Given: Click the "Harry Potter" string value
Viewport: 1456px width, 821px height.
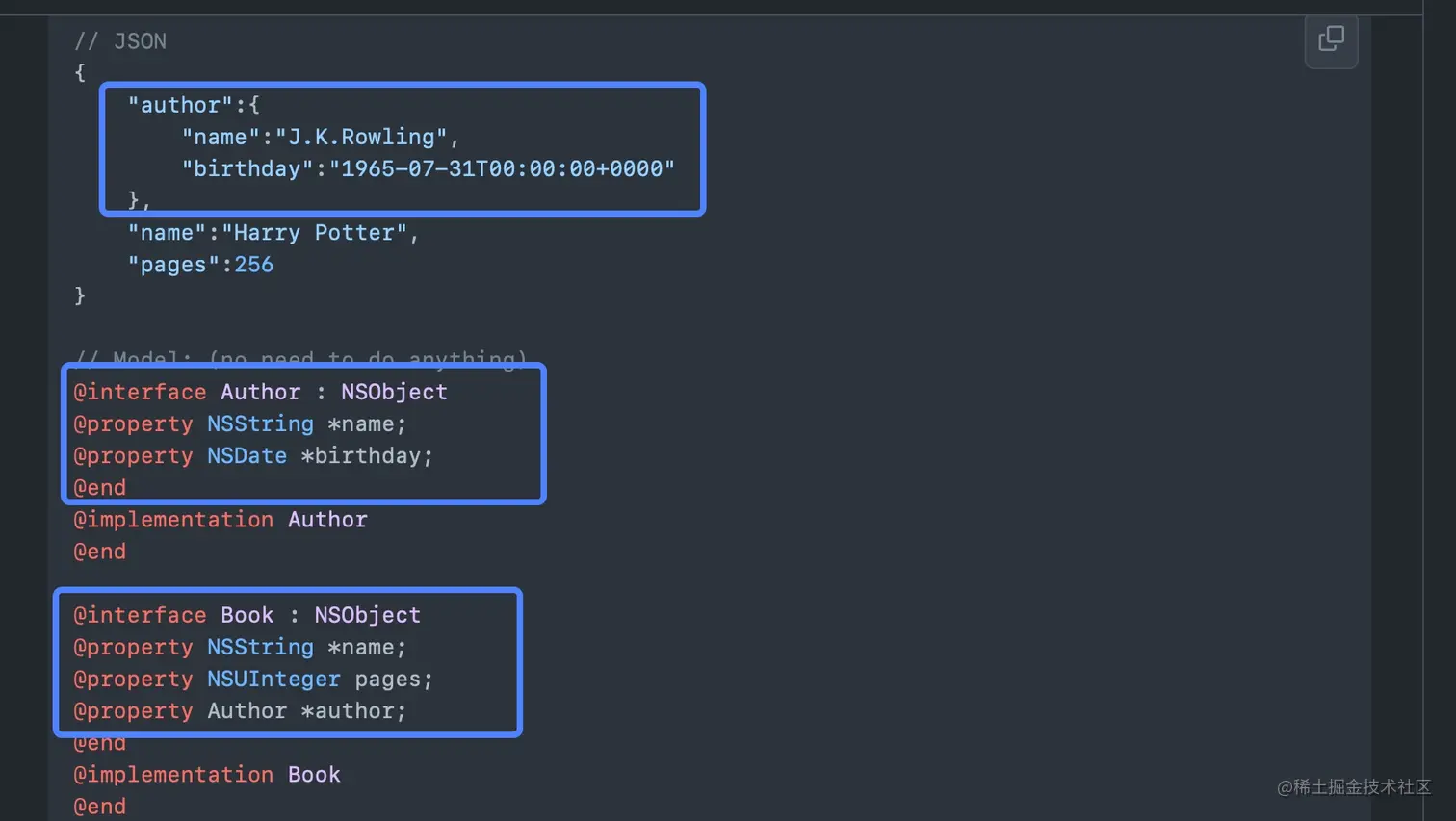Looking at the screenshot, I should [x=314, y=233].
